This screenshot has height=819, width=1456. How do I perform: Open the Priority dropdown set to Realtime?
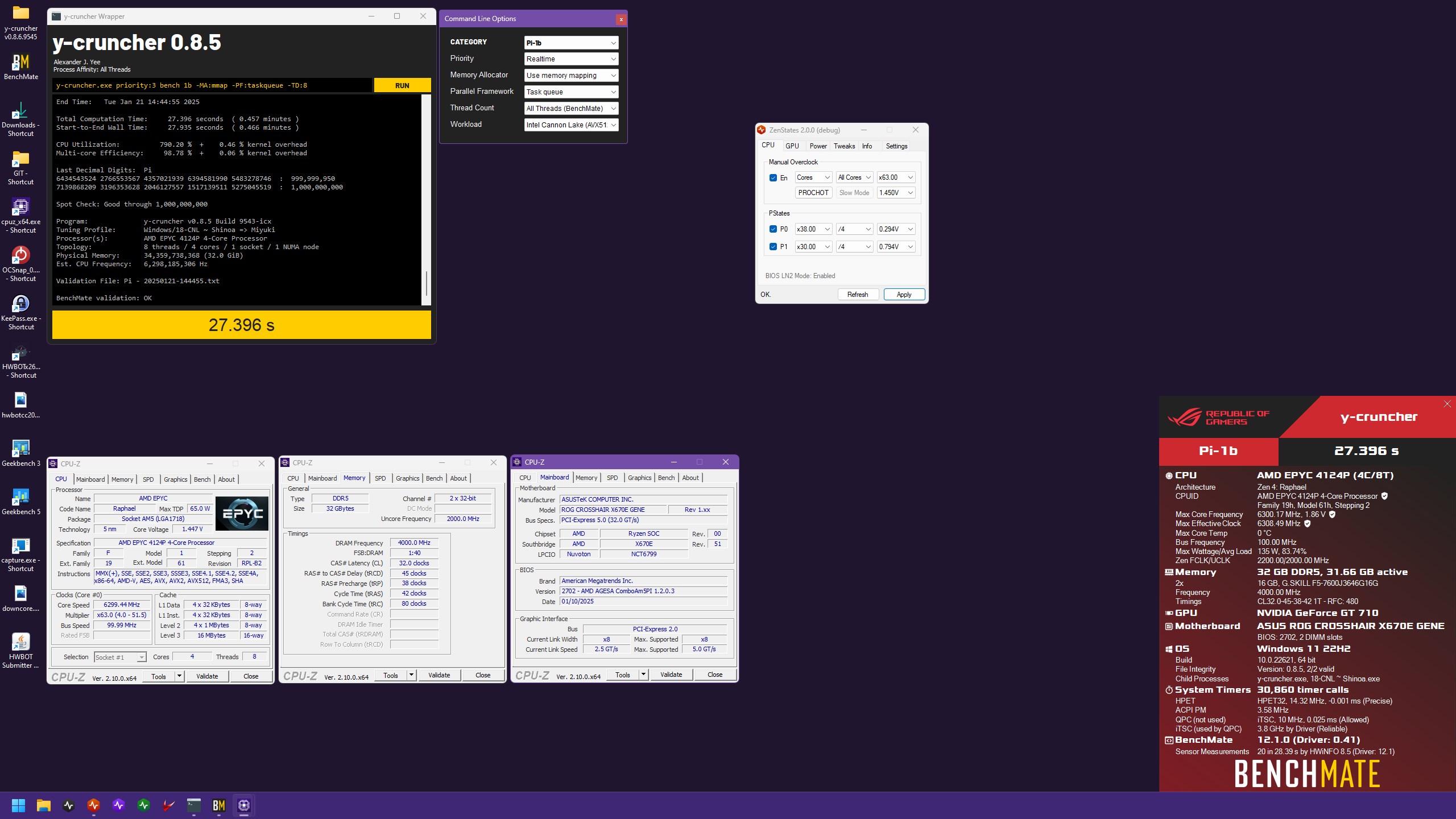(x=571, y=59)
